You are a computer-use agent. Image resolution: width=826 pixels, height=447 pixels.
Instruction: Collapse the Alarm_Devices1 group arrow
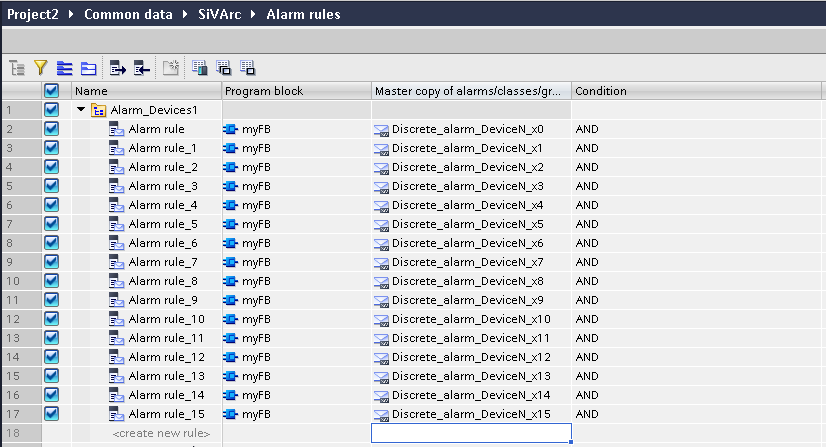click(x=81, y=110)
